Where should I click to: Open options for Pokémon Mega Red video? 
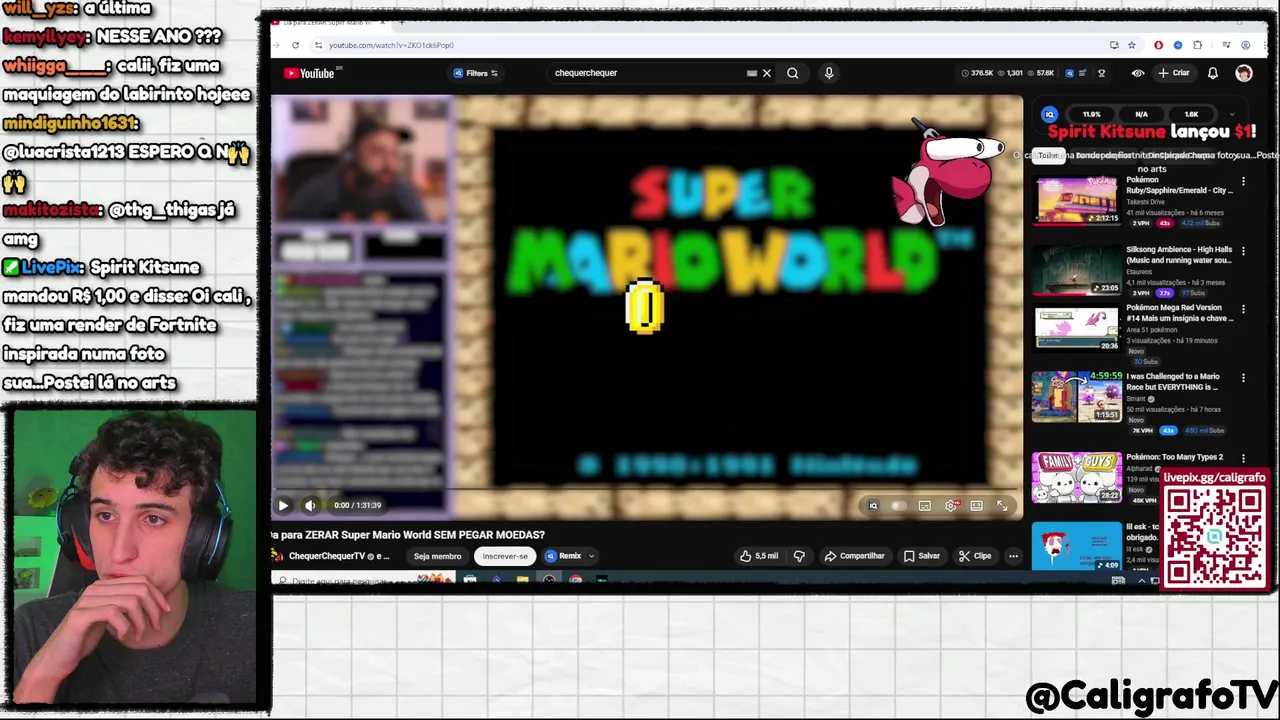[1243, 309]
